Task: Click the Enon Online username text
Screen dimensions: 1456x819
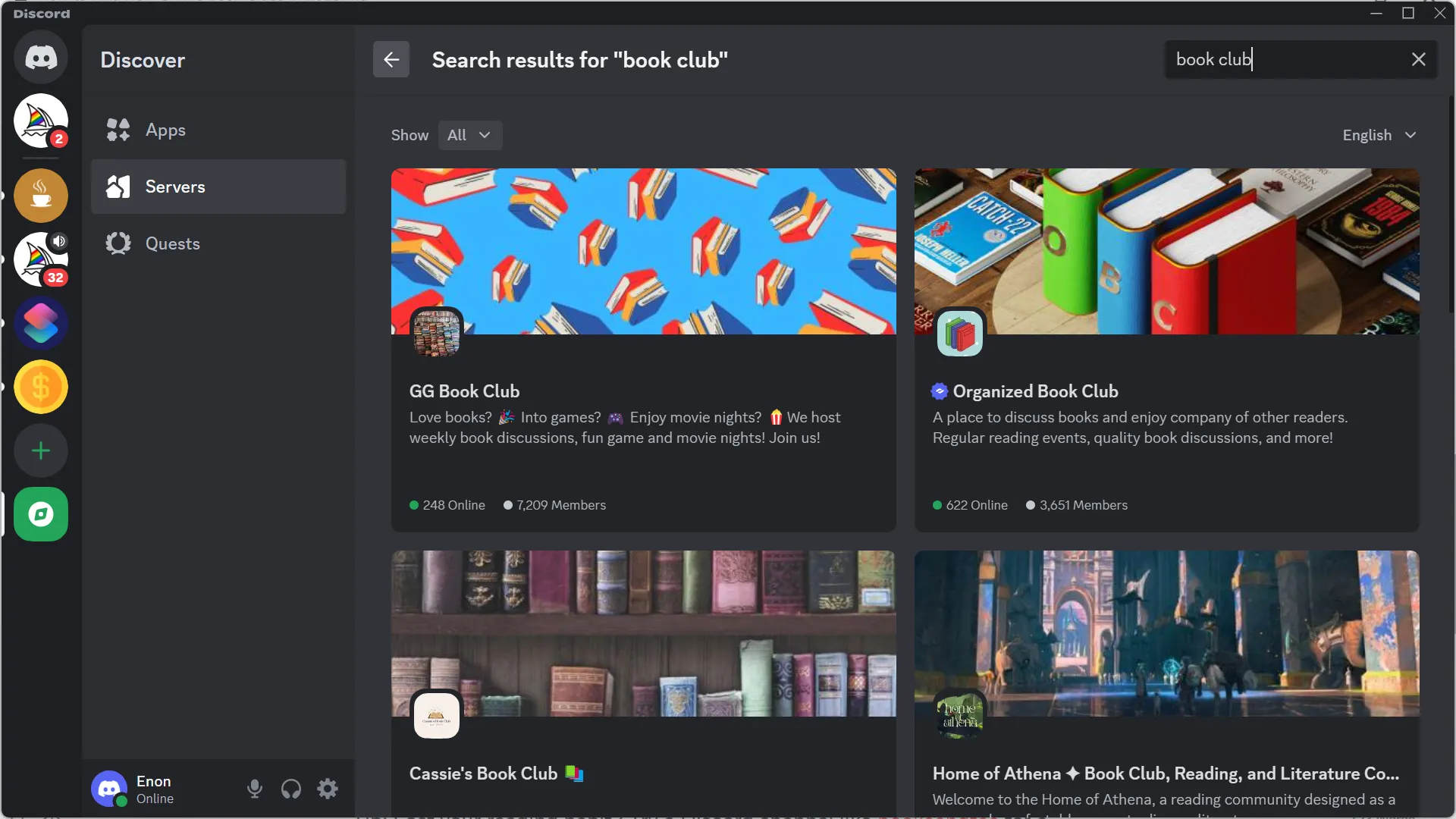Action: 155,789
